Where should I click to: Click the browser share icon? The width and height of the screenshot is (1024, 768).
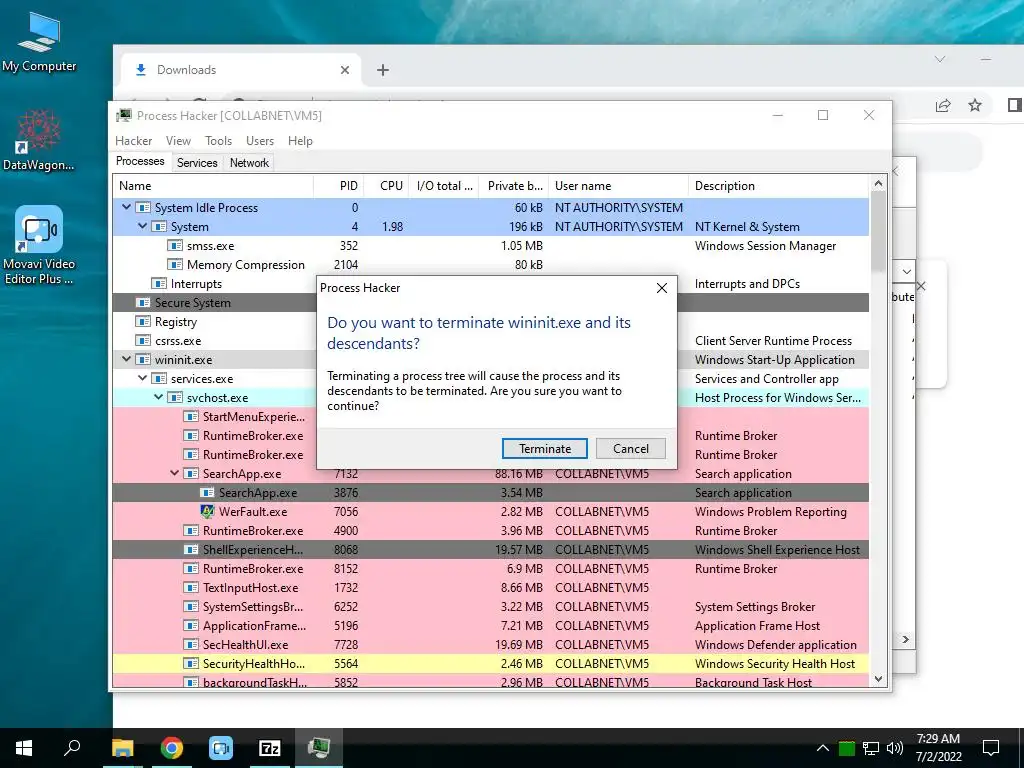(x=943, y=105)
